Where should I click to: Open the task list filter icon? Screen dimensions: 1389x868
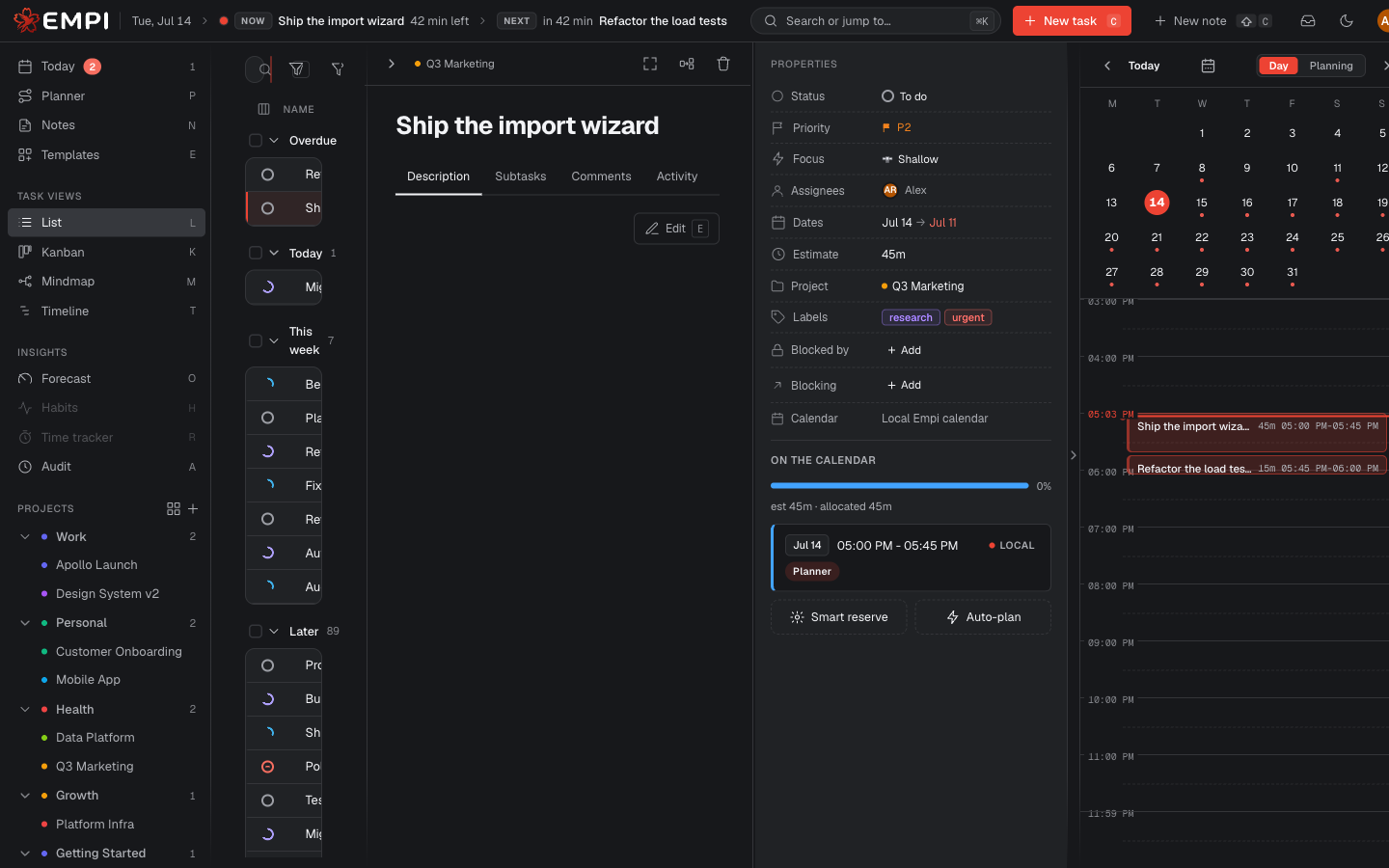(x=297, y=68)
